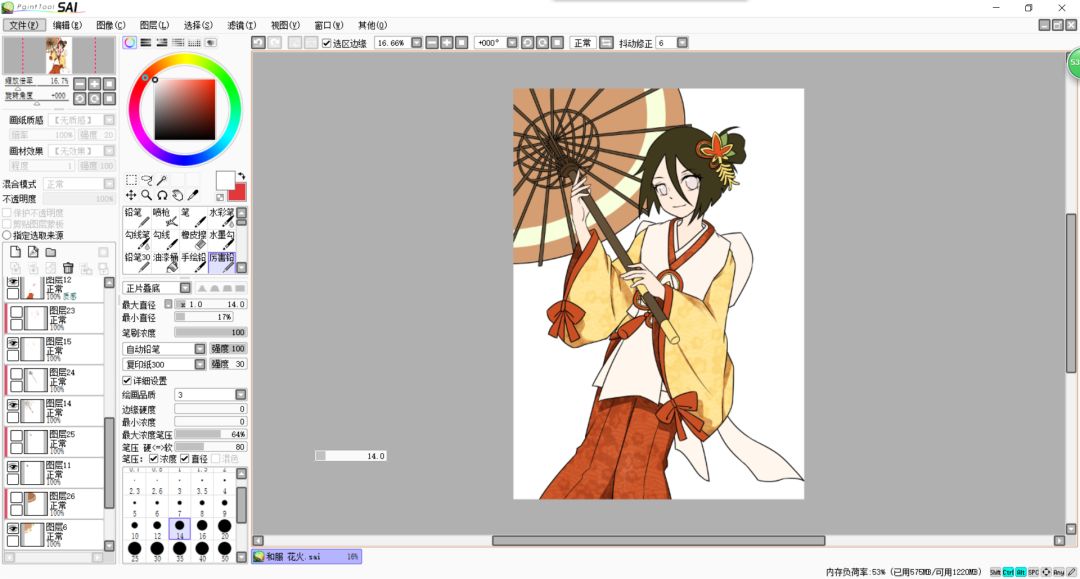Open the 滤镜 filter menu
This screenshot has width=1080, height=579.
coord(241,25)
